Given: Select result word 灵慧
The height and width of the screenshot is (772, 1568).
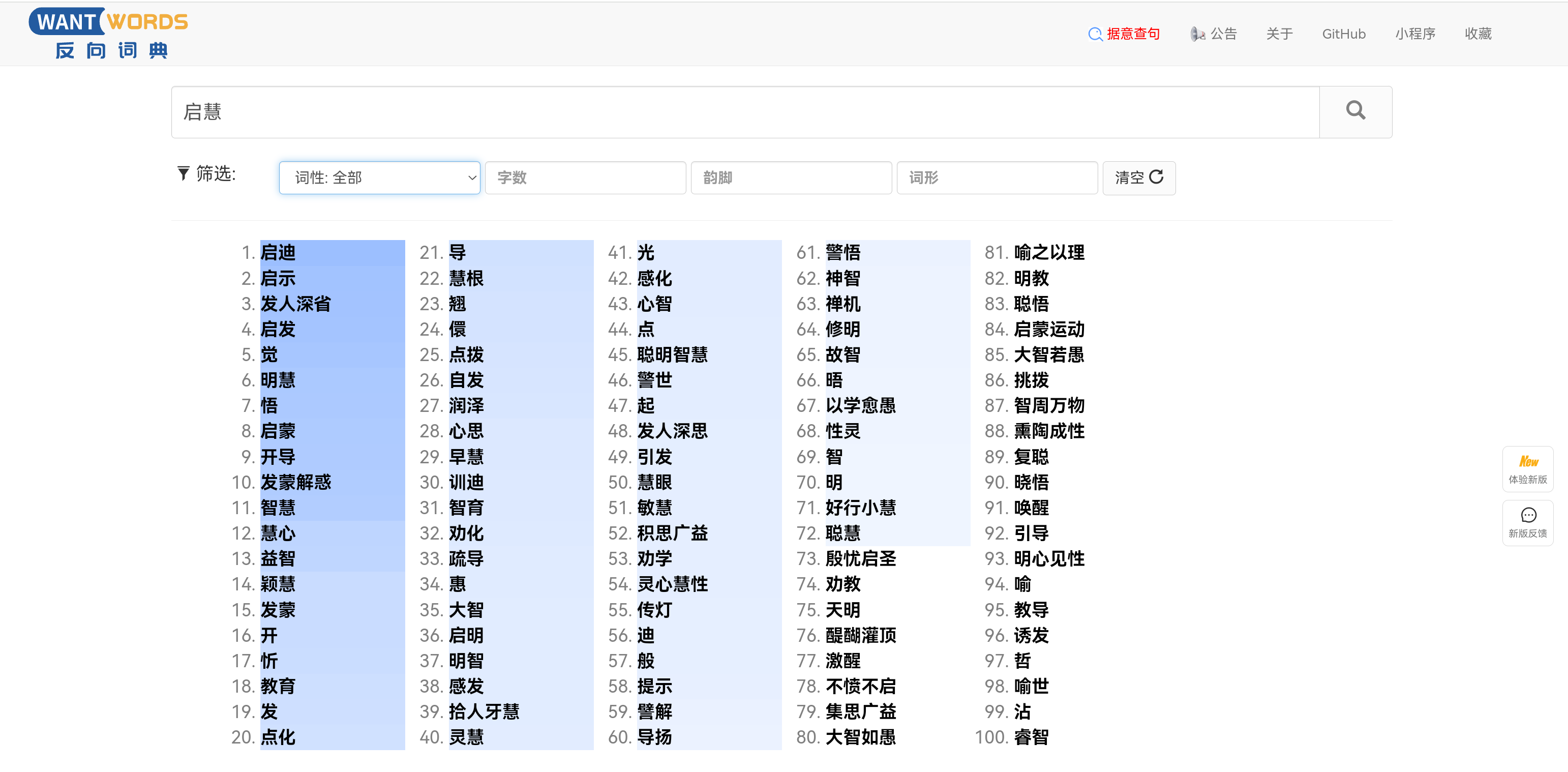Looking at the screenshot, I should [466, 737].
